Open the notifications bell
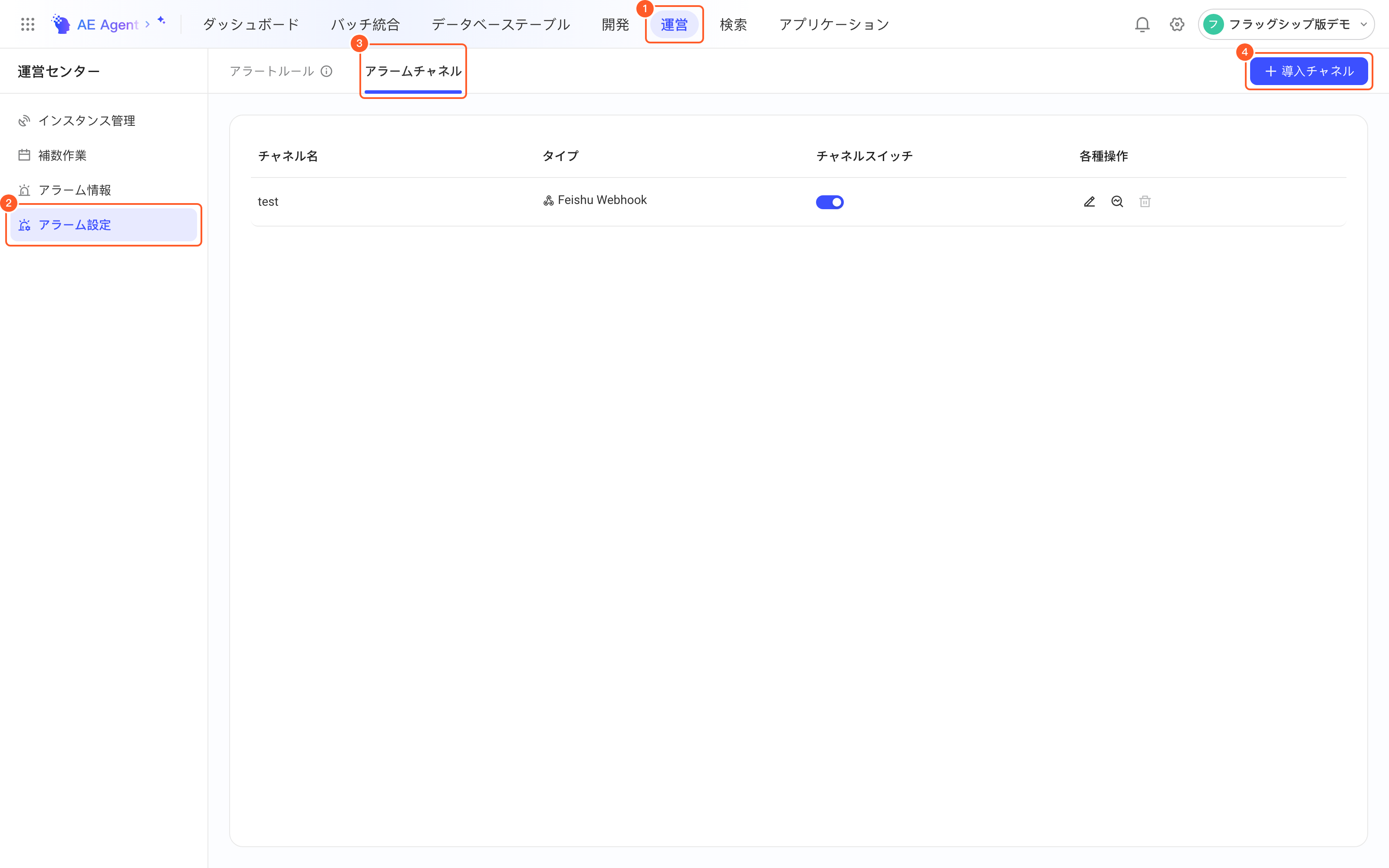The image size is (1389, 868). click(1142, 24)
